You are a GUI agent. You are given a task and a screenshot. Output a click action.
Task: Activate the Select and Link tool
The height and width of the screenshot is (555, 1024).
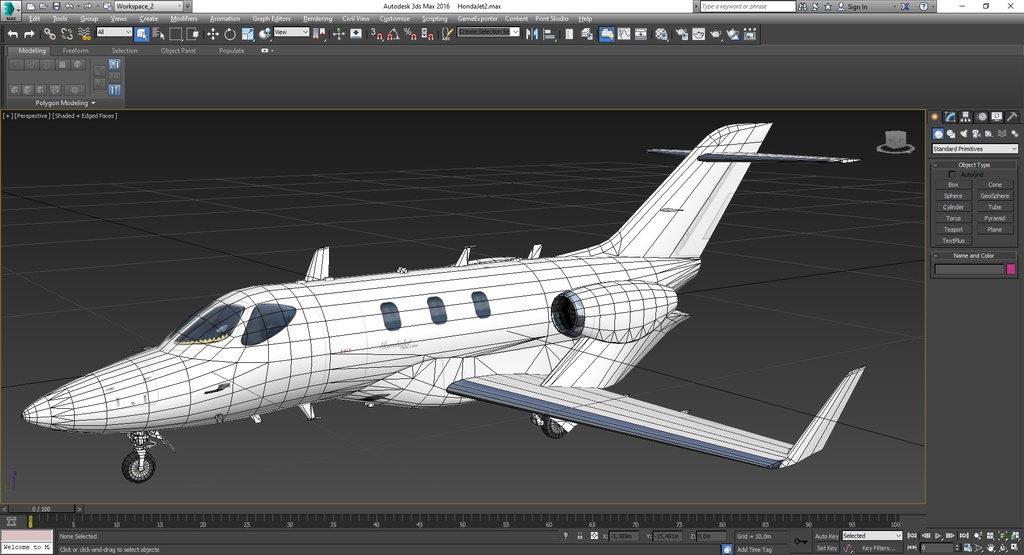(50, 34)
